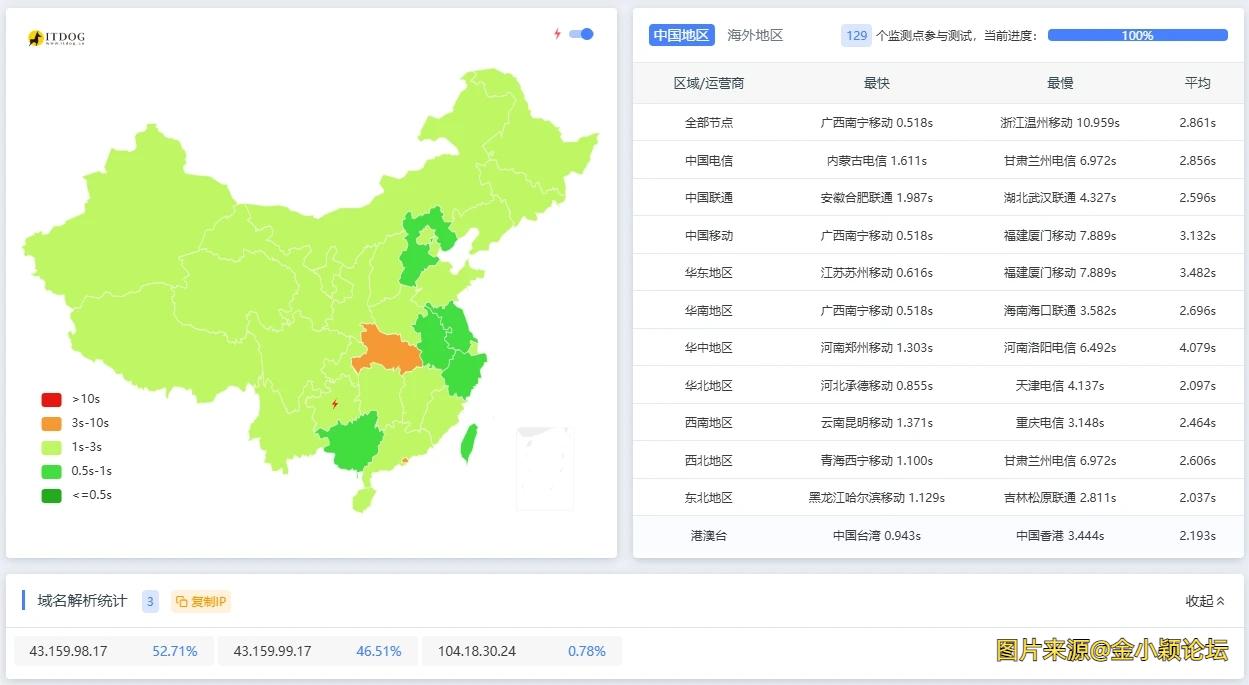Click the red >10s legend swatch
Image resolution: width=1249 pixels, height=685 pixels.
(x=51, y=399)
